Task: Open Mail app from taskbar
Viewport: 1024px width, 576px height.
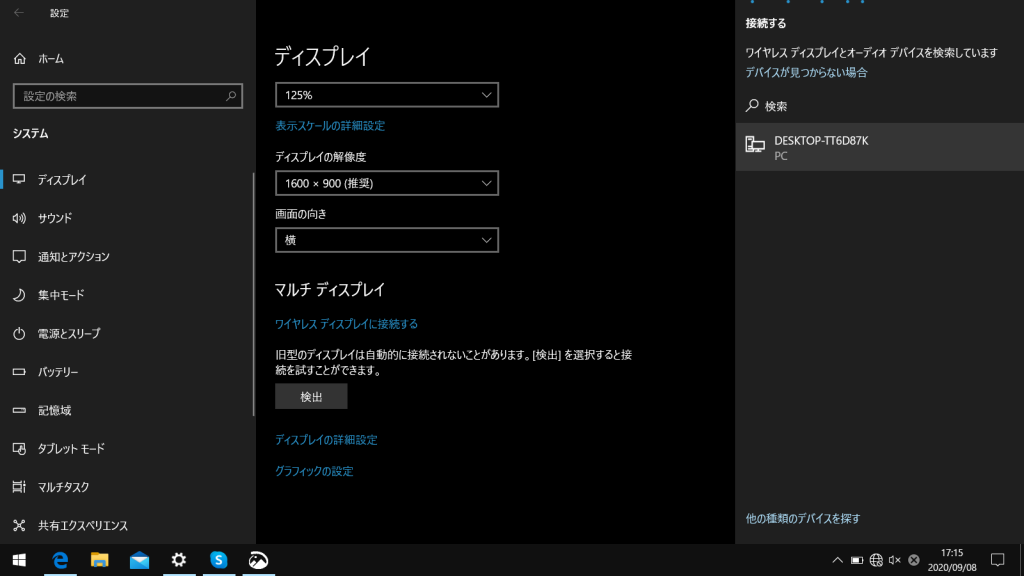Action: [139, 560]
